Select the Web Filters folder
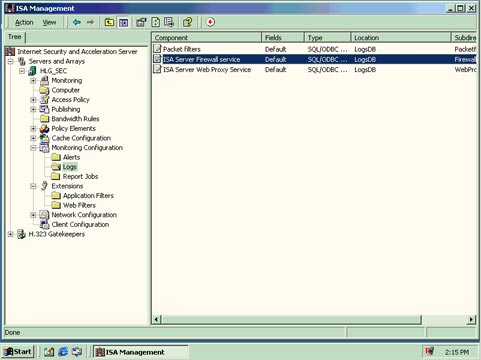The image size is (481, 360). (x=74, y=205)
